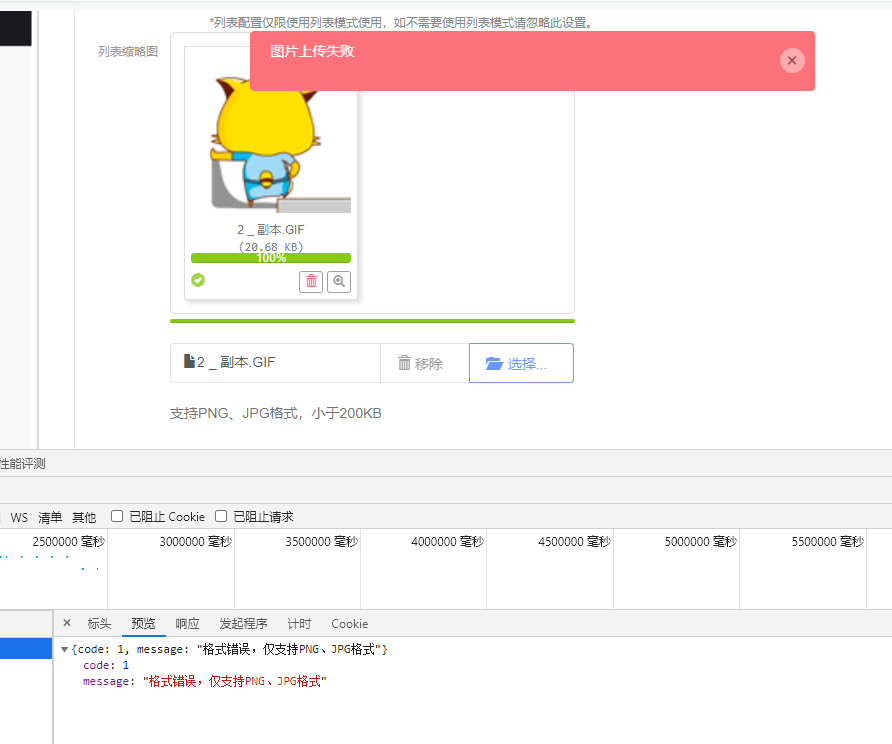This screenshot has height=744, width=892.
Task: Switch to 响应 tab
Action: [187, 624]
